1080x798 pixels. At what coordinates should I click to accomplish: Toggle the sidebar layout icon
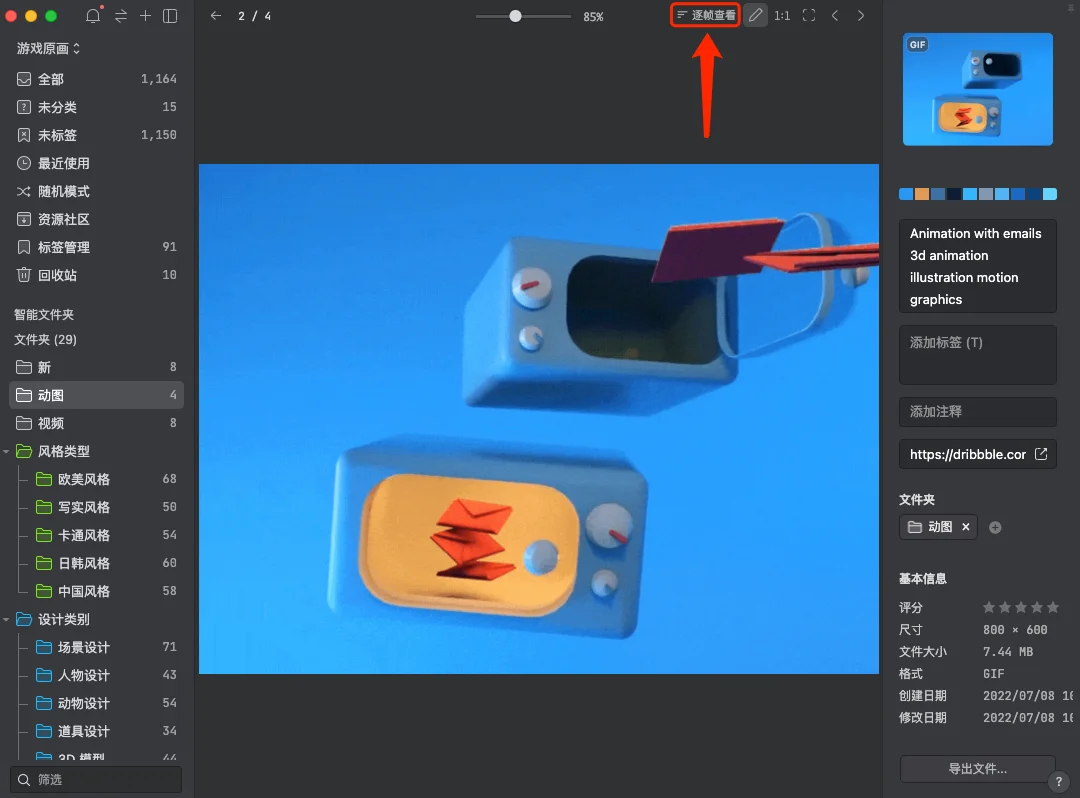[x=170, y=16]
